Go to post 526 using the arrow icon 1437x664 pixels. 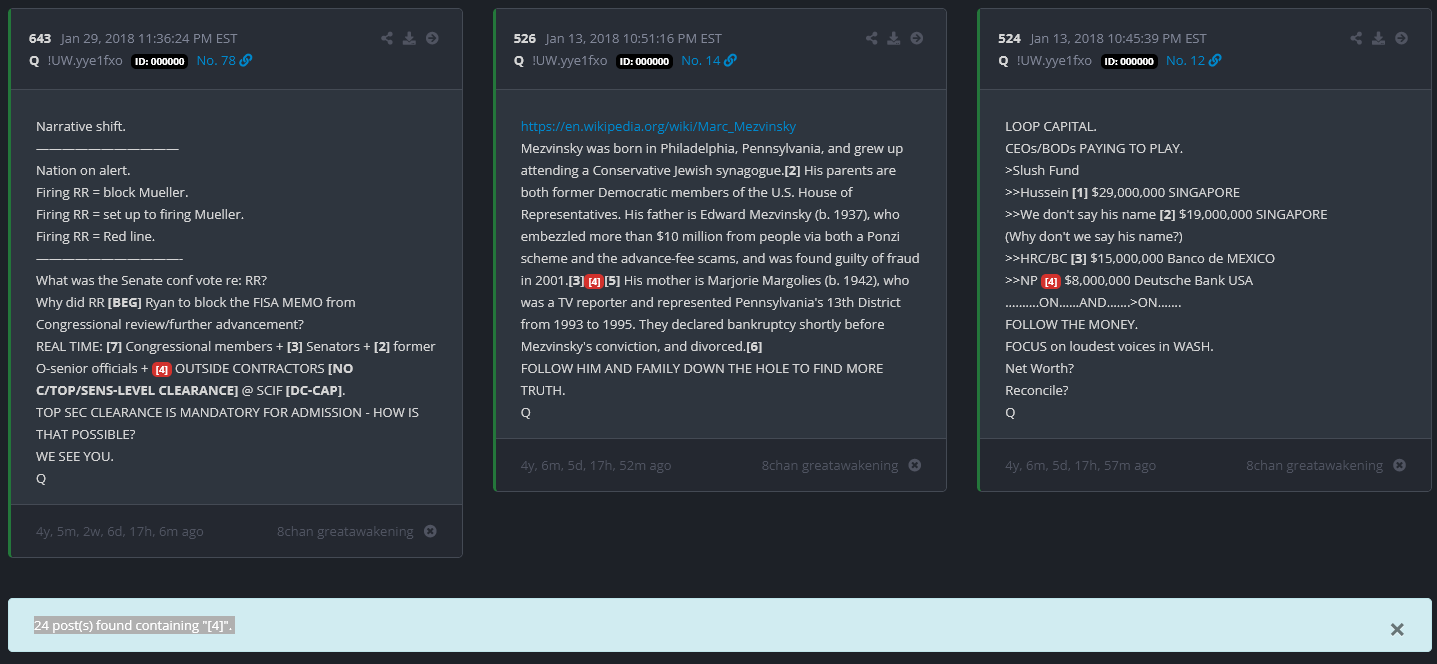pos(917,39)
